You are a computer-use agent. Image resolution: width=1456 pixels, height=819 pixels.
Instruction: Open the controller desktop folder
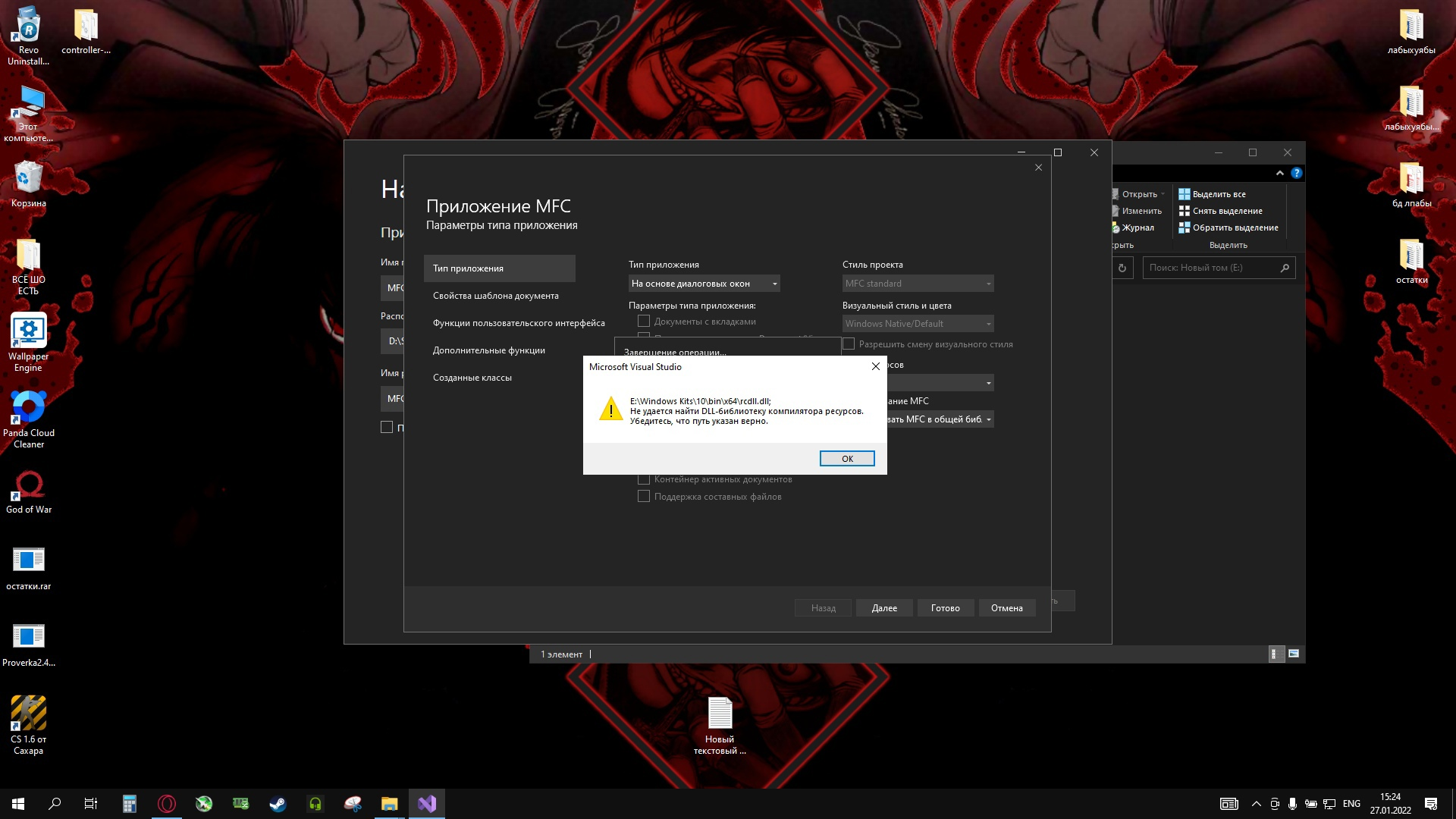pos(86,30)
